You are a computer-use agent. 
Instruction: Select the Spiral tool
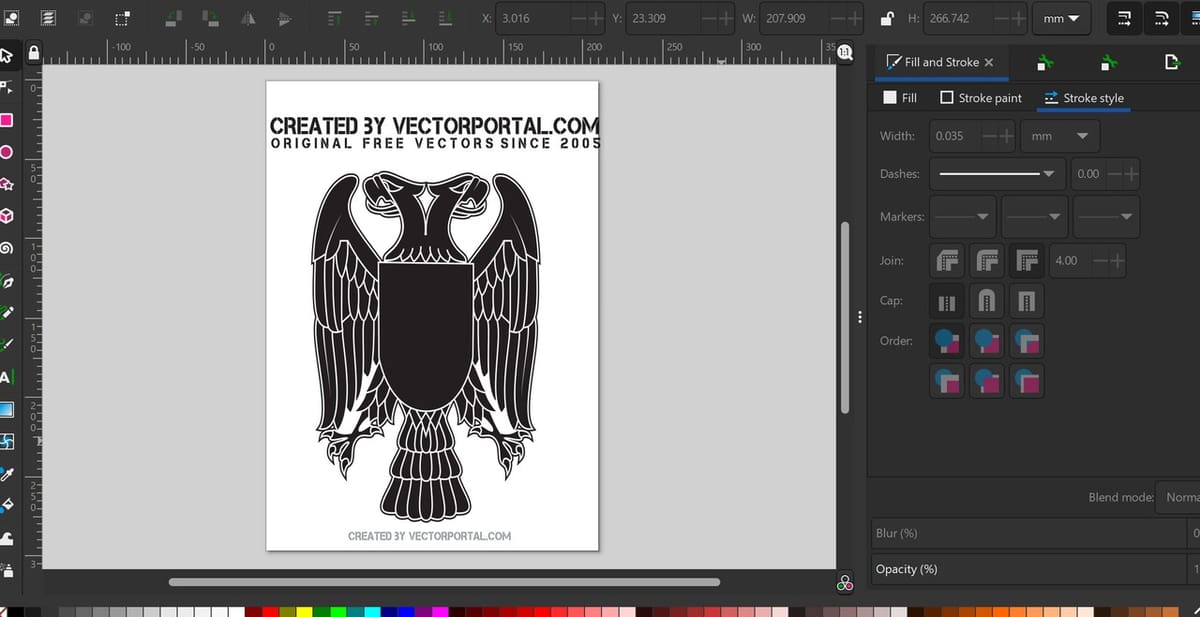click(x=6, y=248)
